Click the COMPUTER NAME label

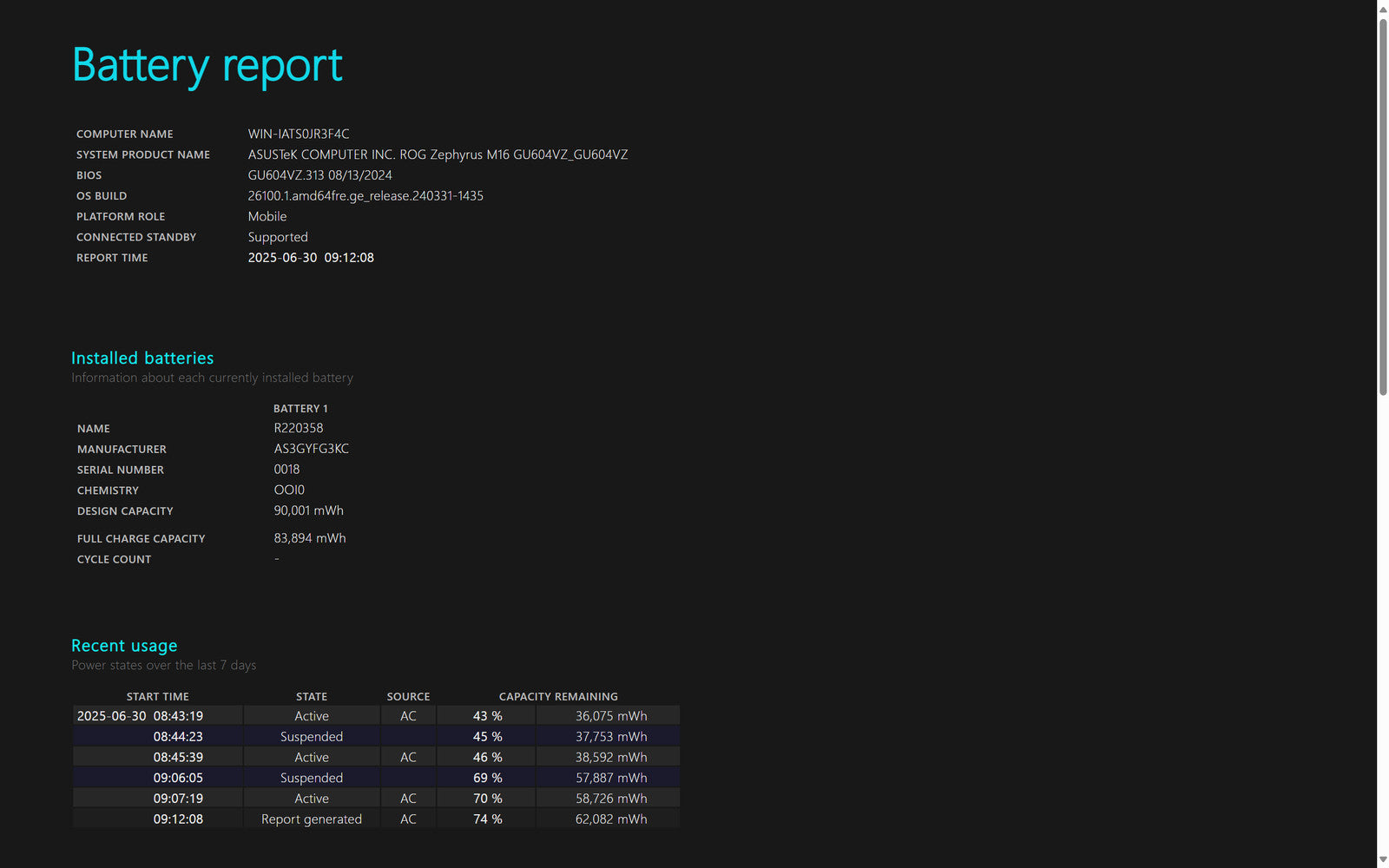pos(125,135)
